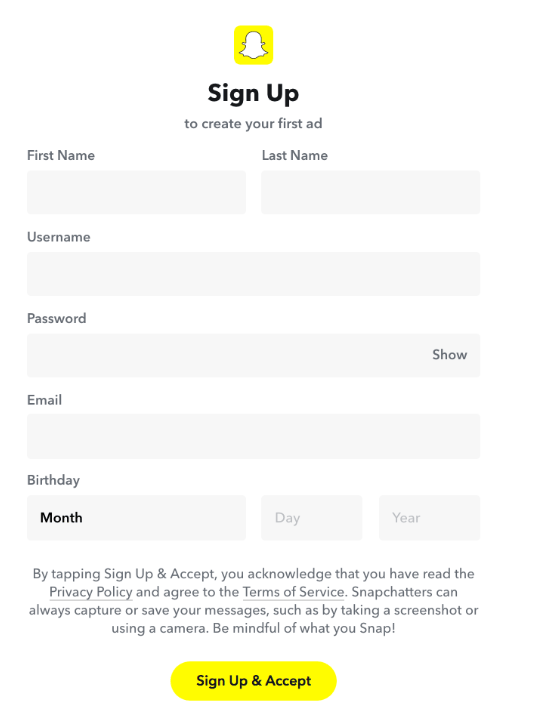Choose the Day birthday field
Screen dimensions: 556x725
[312, 518]
